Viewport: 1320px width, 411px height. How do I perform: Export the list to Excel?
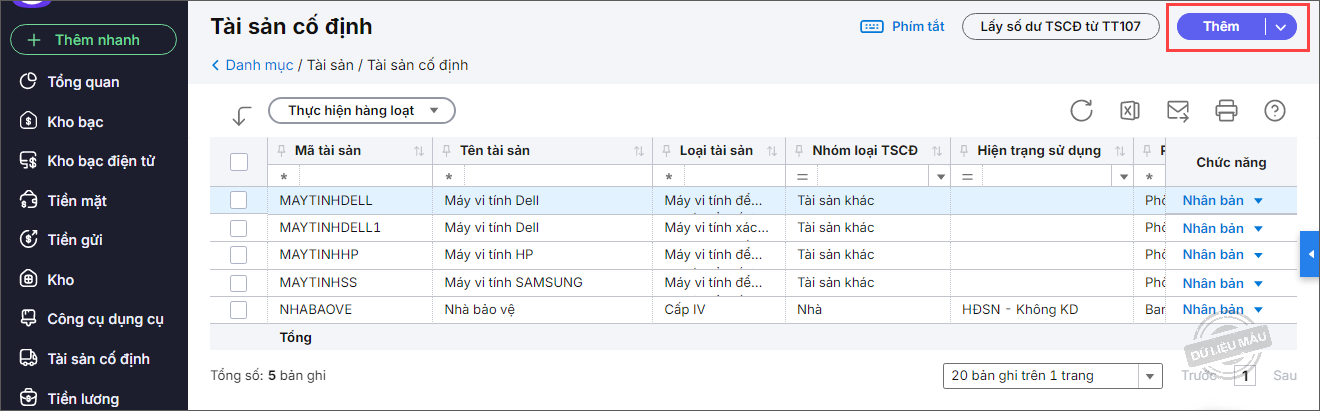click(1129, 111)
